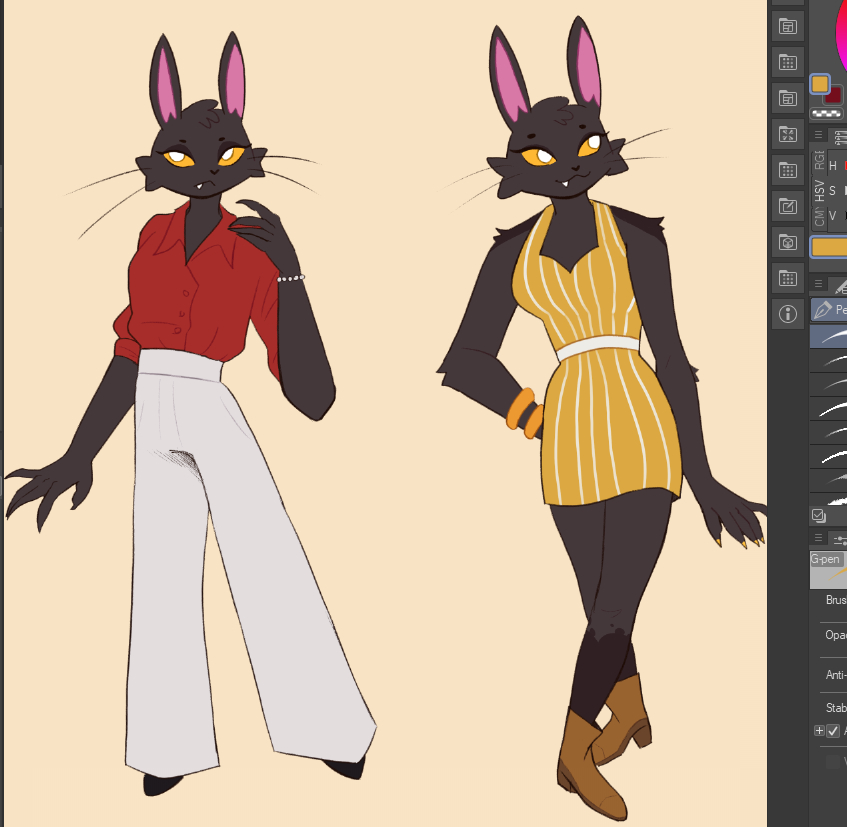Uncheck the checked box beside plus expander

point(833,731)
